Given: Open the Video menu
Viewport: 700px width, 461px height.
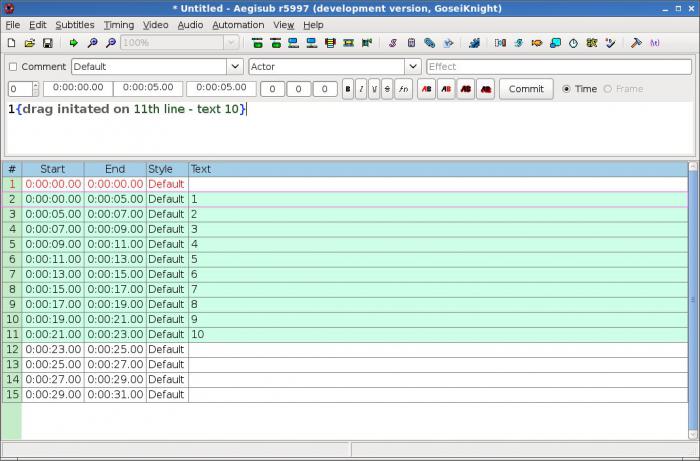Looking at the screenshot, I should click(155, 25).
